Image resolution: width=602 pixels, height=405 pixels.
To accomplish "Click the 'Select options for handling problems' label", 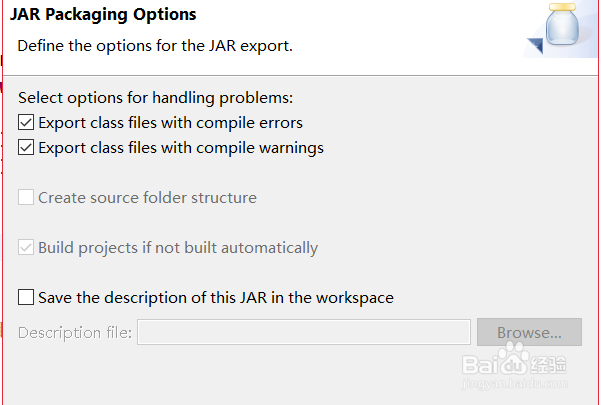I will click(155, 98).
